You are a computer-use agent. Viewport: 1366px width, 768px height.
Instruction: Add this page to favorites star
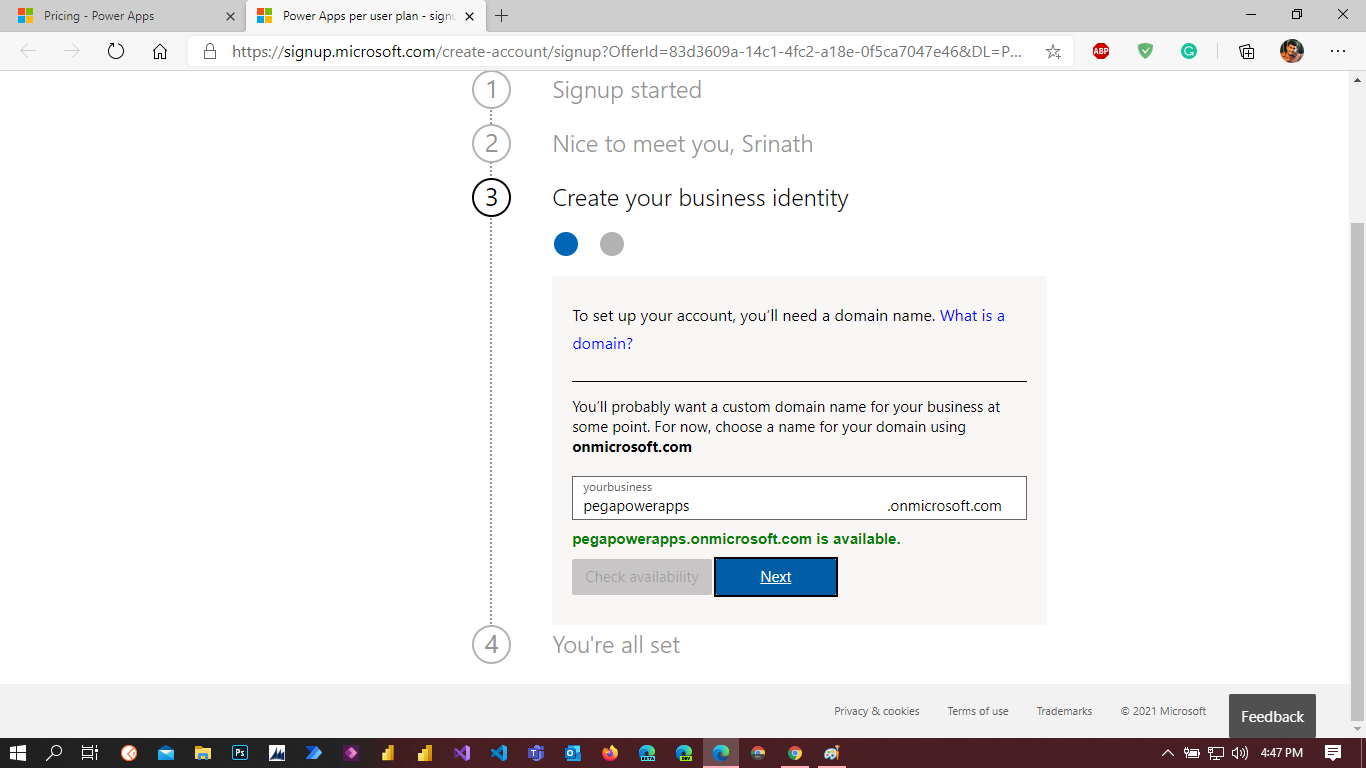coord(1053,52)
